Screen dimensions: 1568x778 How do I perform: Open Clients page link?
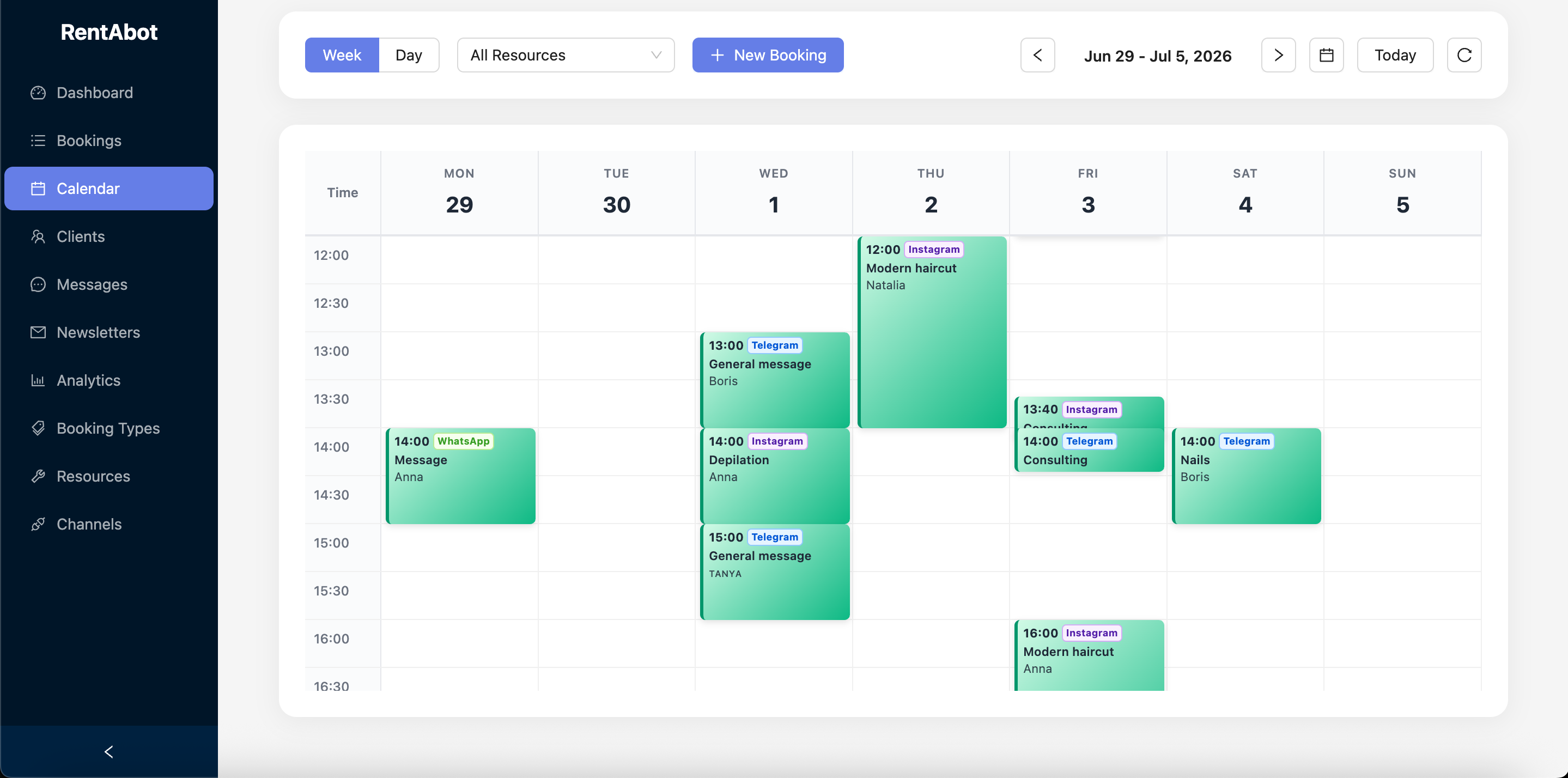(109, 237)
